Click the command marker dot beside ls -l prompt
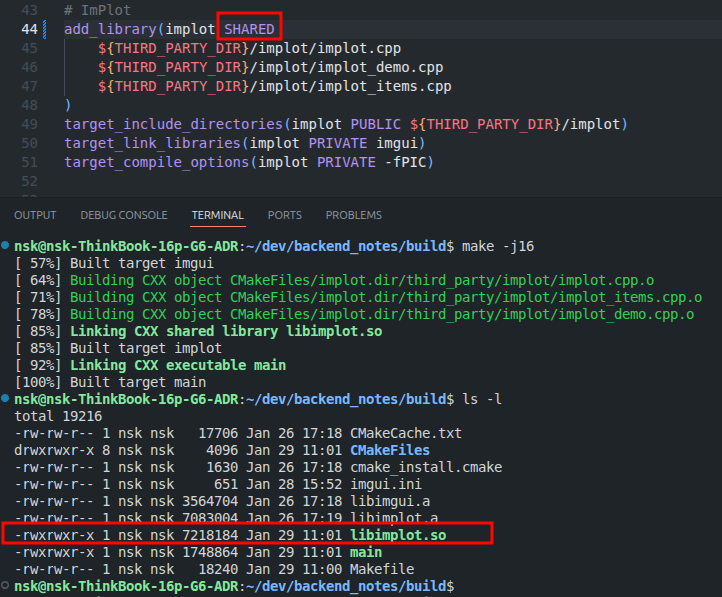Screen dimensions: 722x597 click(x=6, y=400)
